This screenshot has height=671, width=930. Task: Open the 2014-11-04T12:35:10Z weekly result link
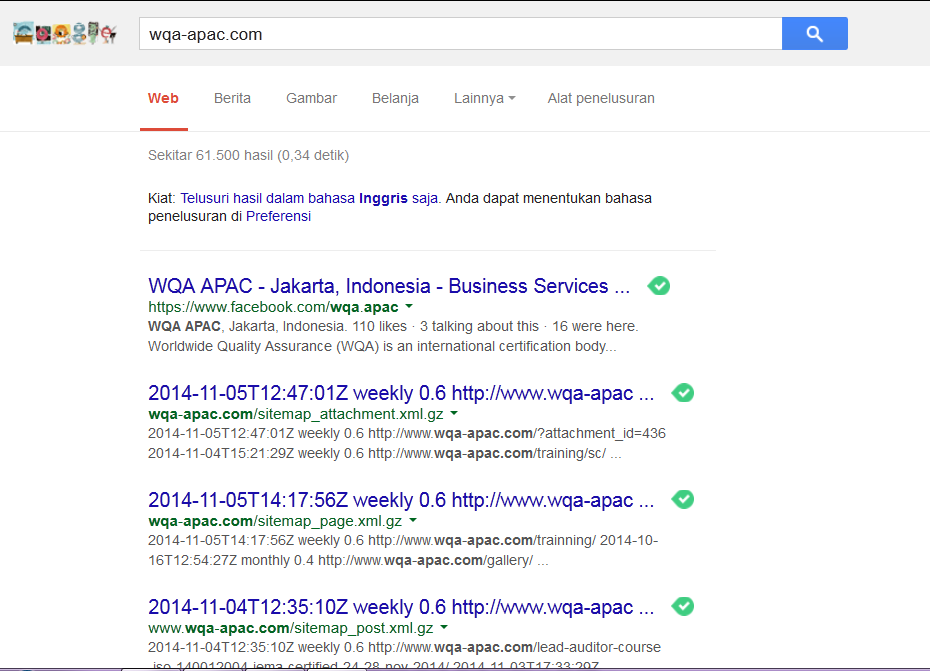coord(401,607)
